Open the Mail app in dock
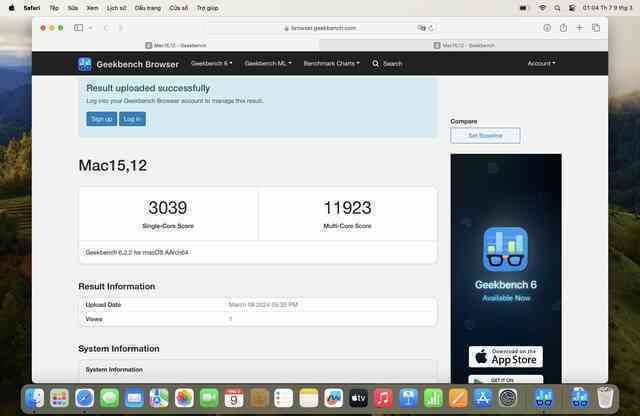Screen dimensions: 640x416 coord(134,398)
